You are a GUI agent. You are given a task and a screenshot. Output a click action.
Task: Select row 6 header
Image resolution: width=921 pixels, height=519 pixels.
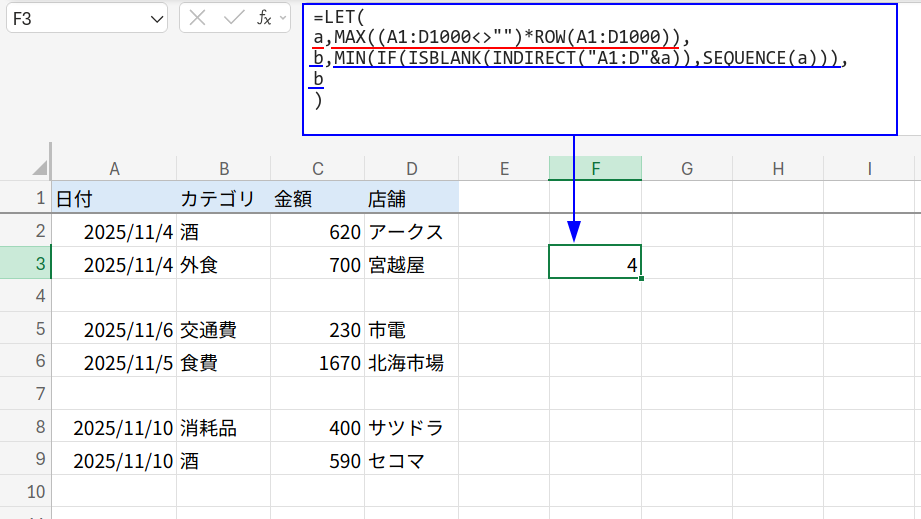(26, 360)
